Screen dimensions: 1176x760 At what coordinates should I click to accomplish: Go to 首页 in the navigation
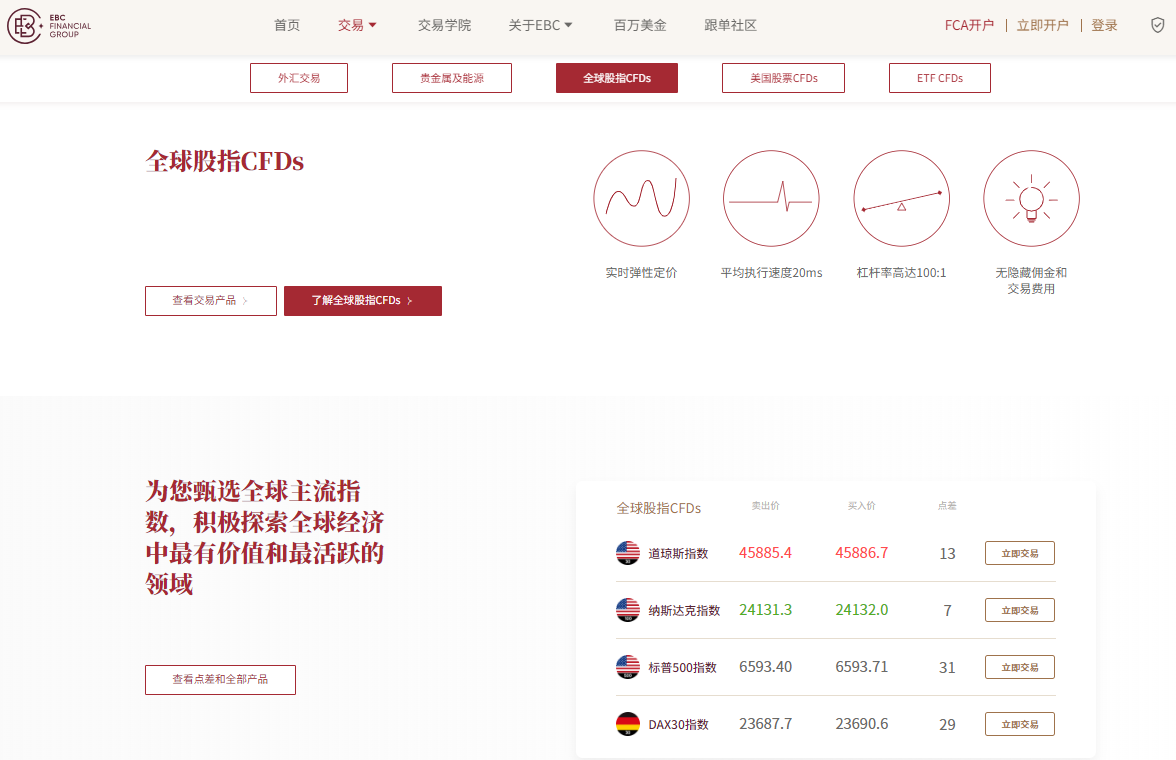click(x=286, y=26)
